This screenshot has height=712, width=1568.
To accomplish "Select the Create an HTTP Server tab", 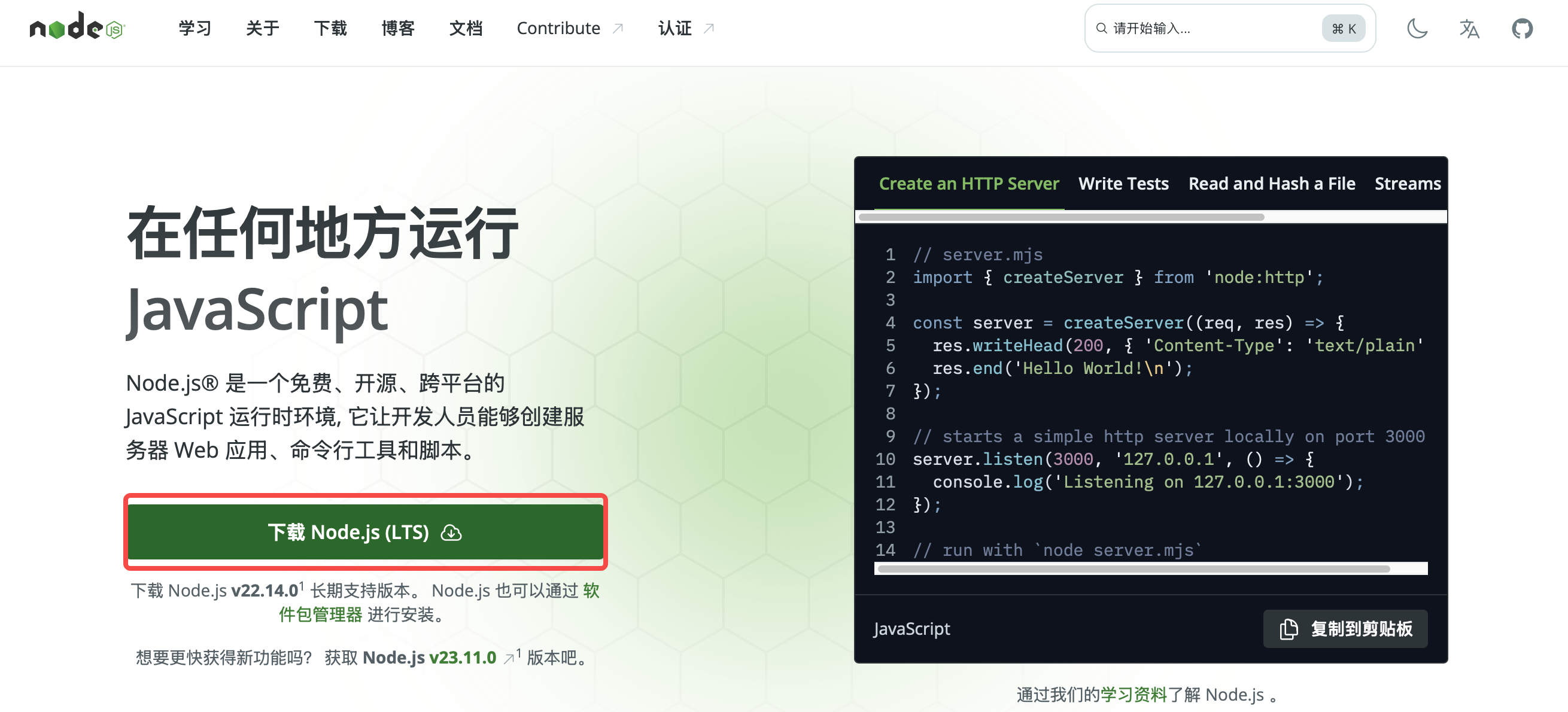I will pyautogui.click(x=968, y=184).
